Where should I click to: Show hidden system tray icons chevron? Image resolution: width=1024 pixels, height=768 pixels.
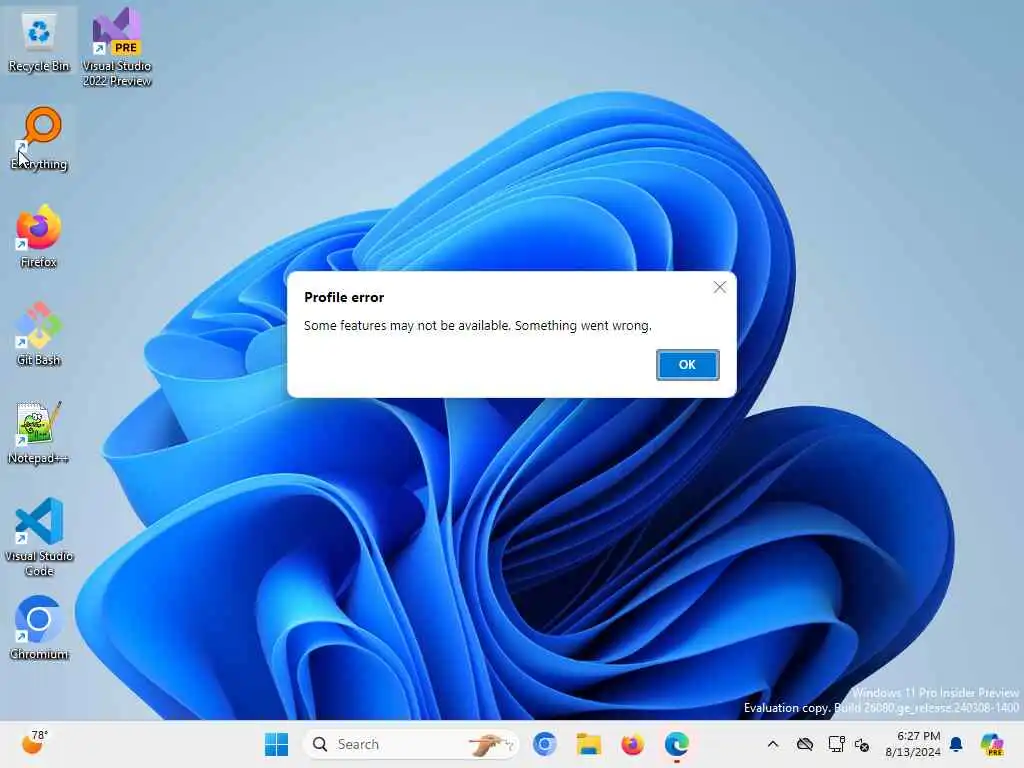773,744
